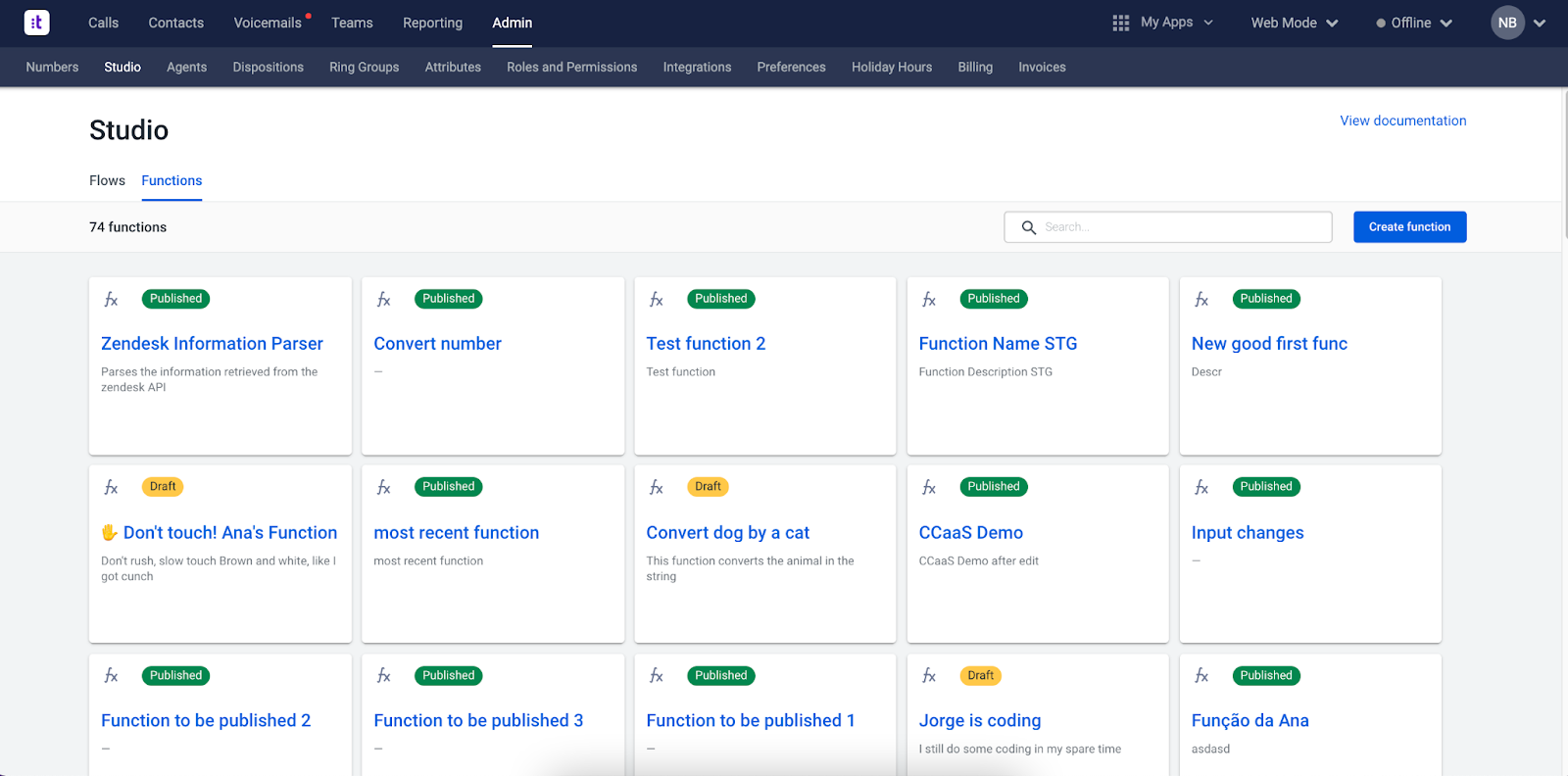The image size is (1568, 776).
Task: Focus the functions Search field
Action: 1168,227
